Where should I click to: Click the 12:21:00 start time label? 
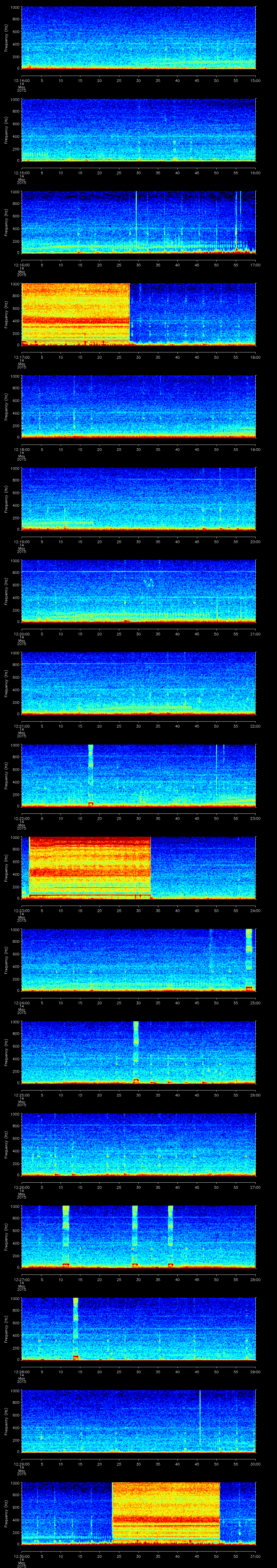21,726
